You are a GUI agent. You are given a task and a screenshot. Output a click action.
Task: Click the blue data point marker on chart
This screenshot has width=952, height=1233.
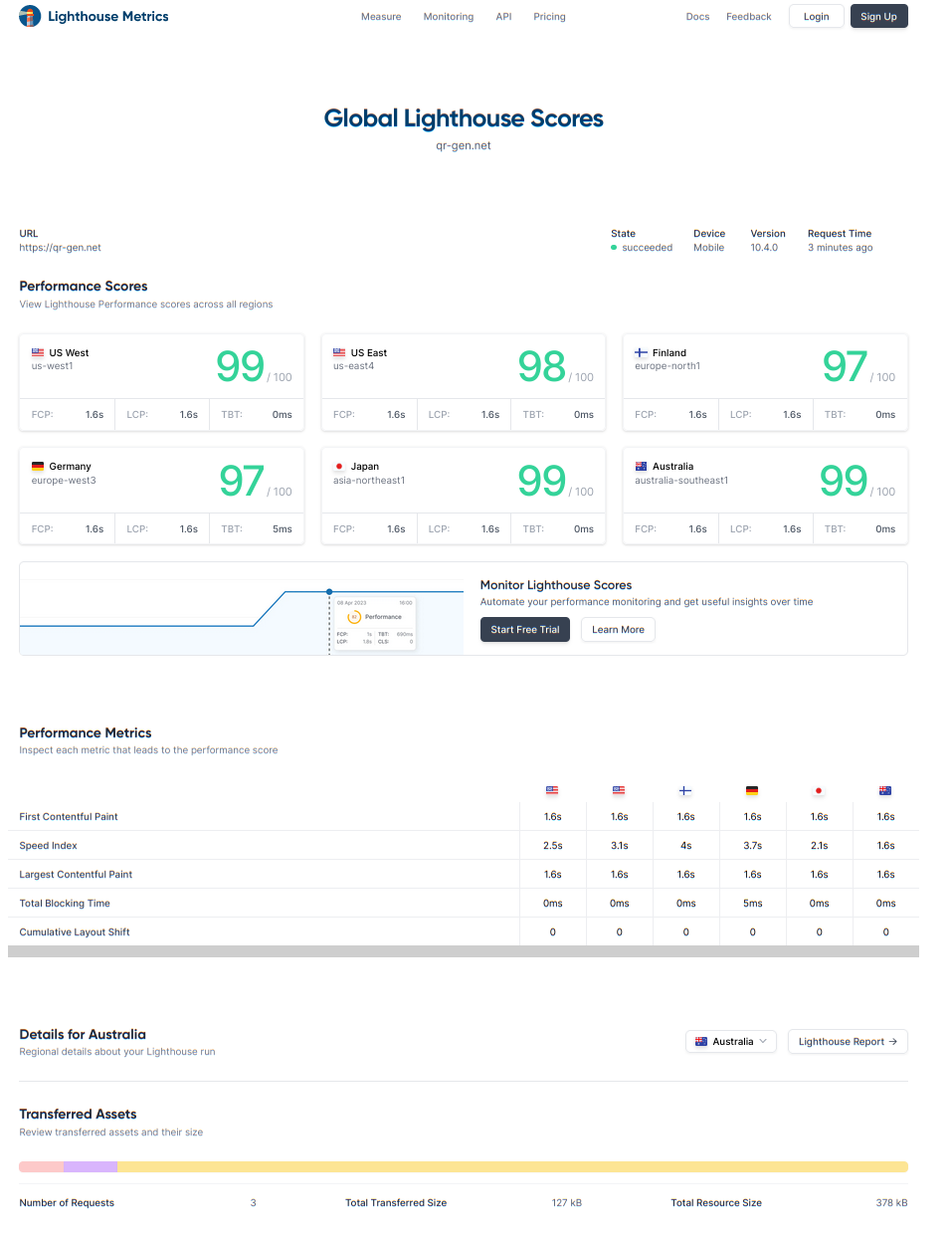coord(329,592)
